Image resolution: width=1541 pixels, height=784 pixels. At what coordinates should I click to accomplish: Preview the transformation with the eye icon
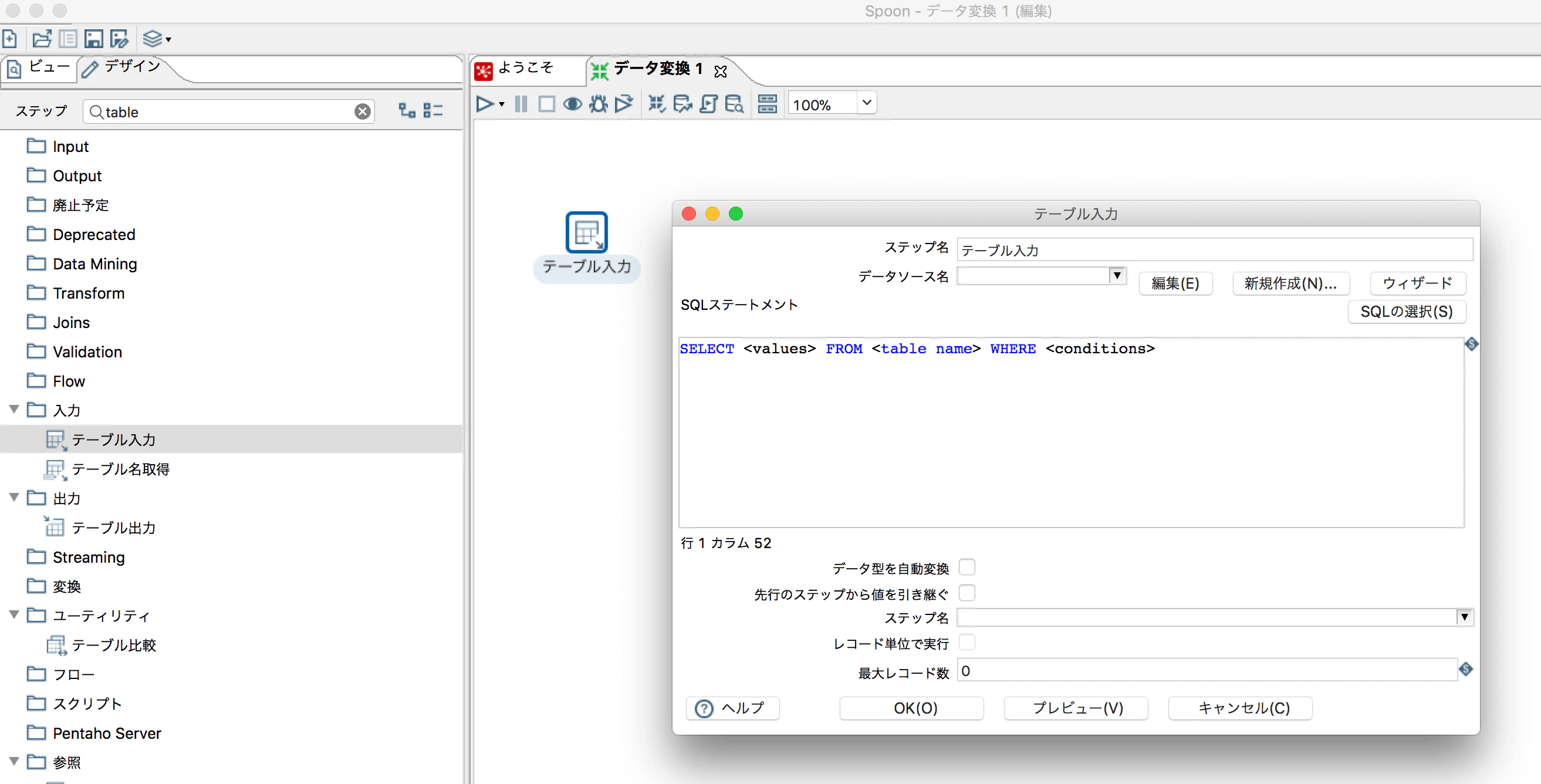click(573, 104)
